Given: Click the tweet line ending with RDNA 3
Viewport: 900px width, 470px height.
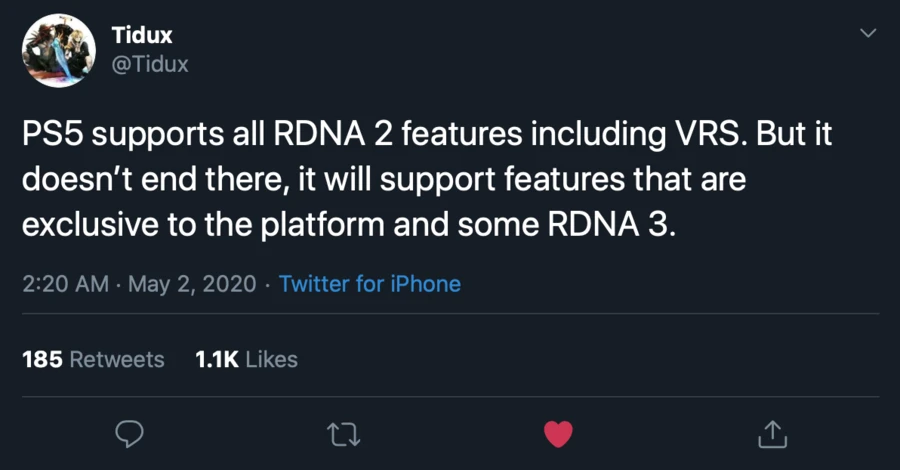Looking at the screenshot, I should tap(349, 225).
